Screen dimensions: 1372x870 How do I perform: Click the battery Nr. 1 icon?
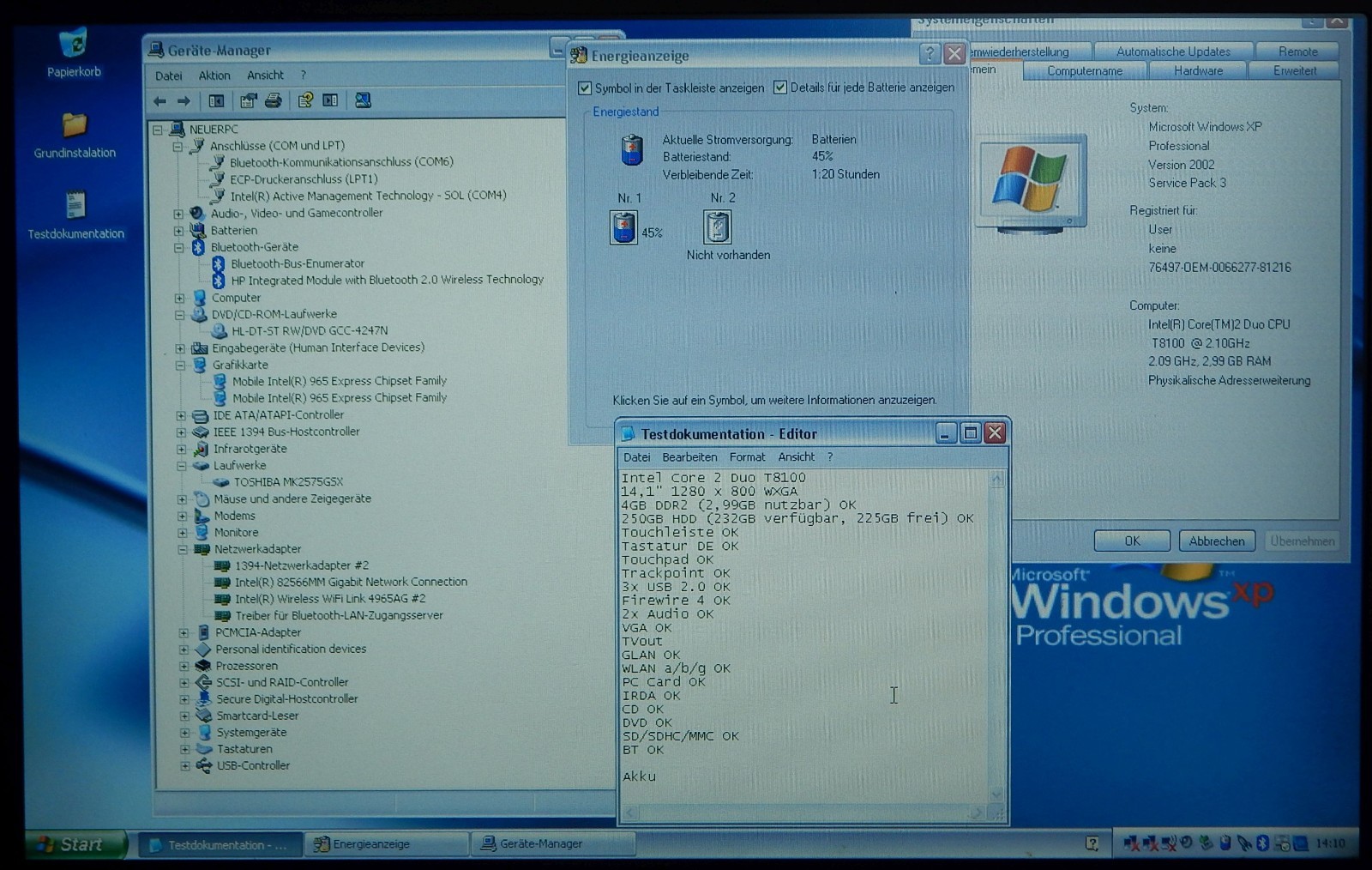click(624, 229)
